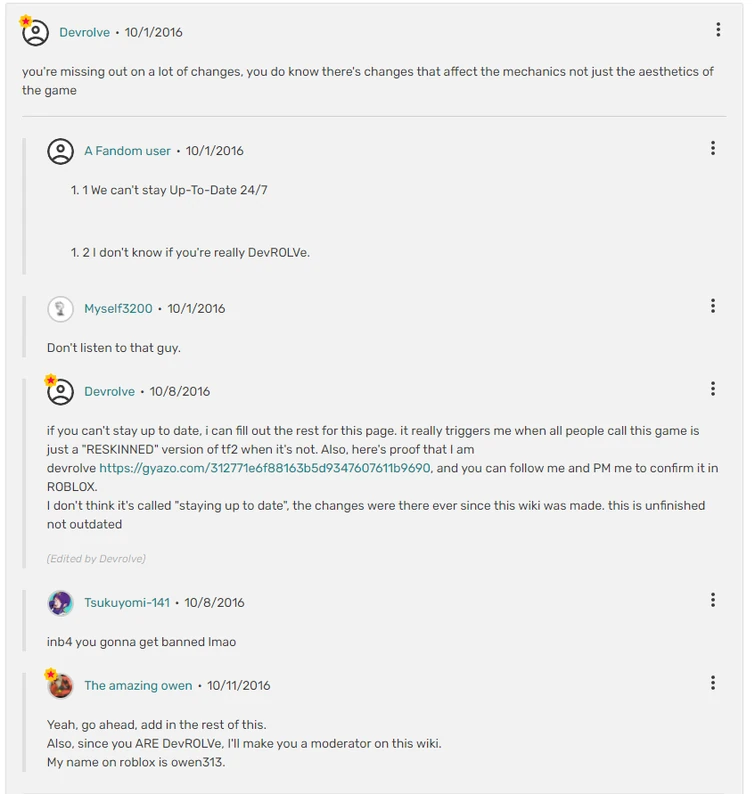This screenshot has height=794, width=755.
Task: Open more options menu on Fandom user's reply
Action: point(713,149)
